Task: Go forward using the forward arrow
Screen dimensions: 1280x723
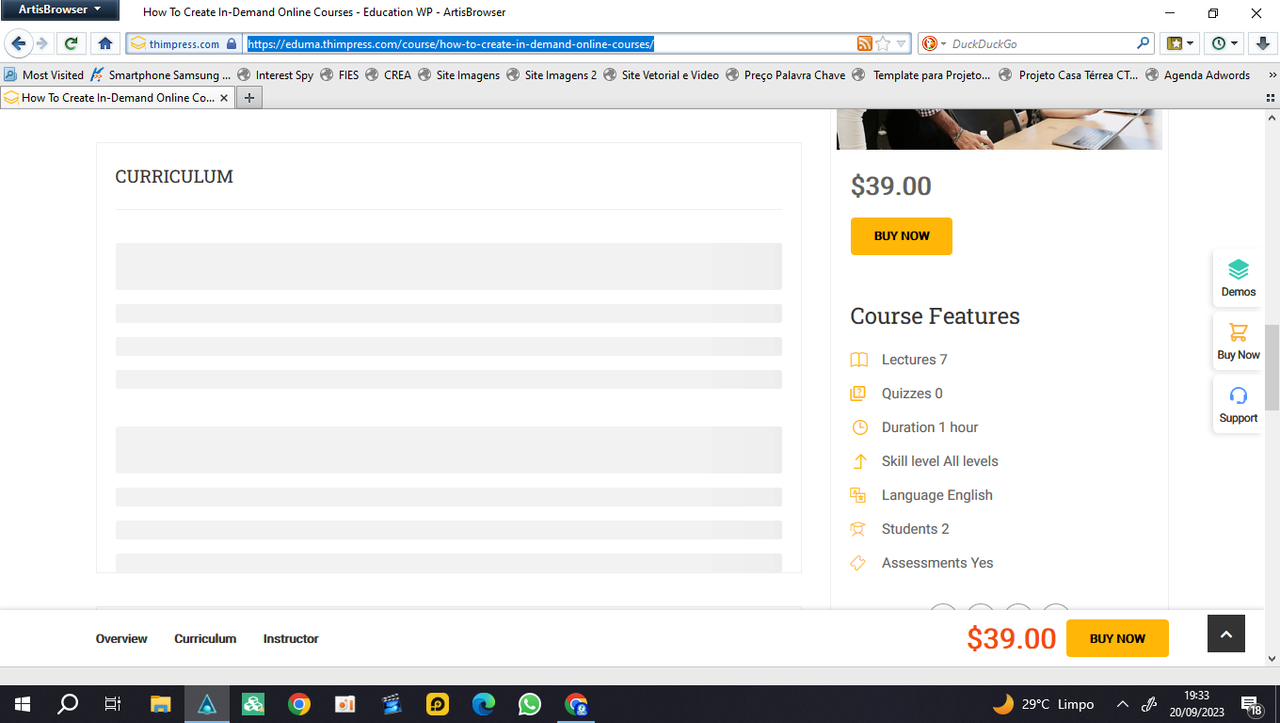Action: 42,44
